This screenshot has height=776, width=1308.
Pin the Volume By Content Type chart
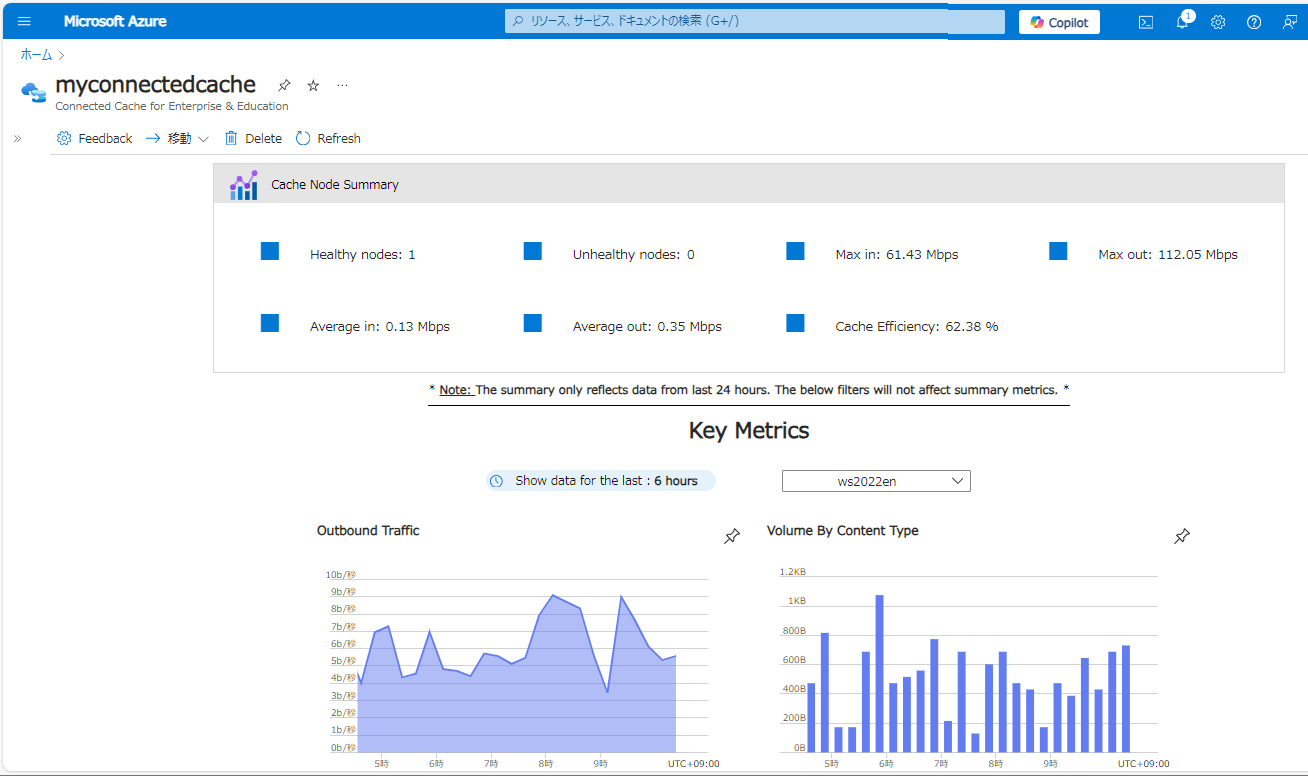click(x=1182, y=537)
